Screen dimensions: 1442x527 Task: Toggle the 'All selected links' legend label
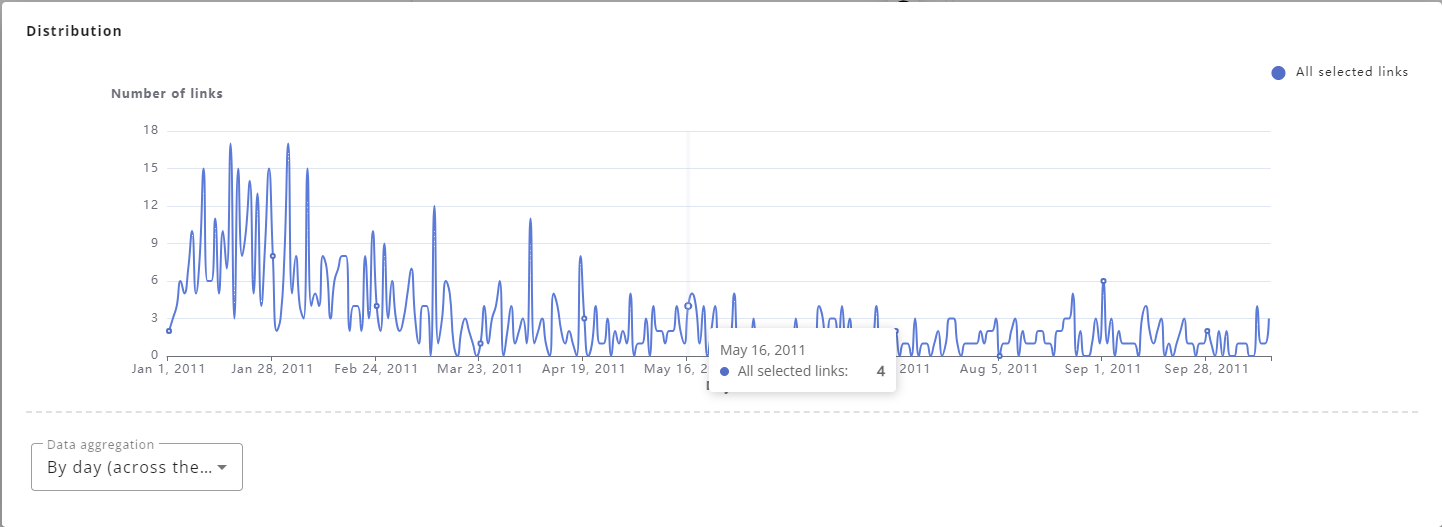point(1352,72)
